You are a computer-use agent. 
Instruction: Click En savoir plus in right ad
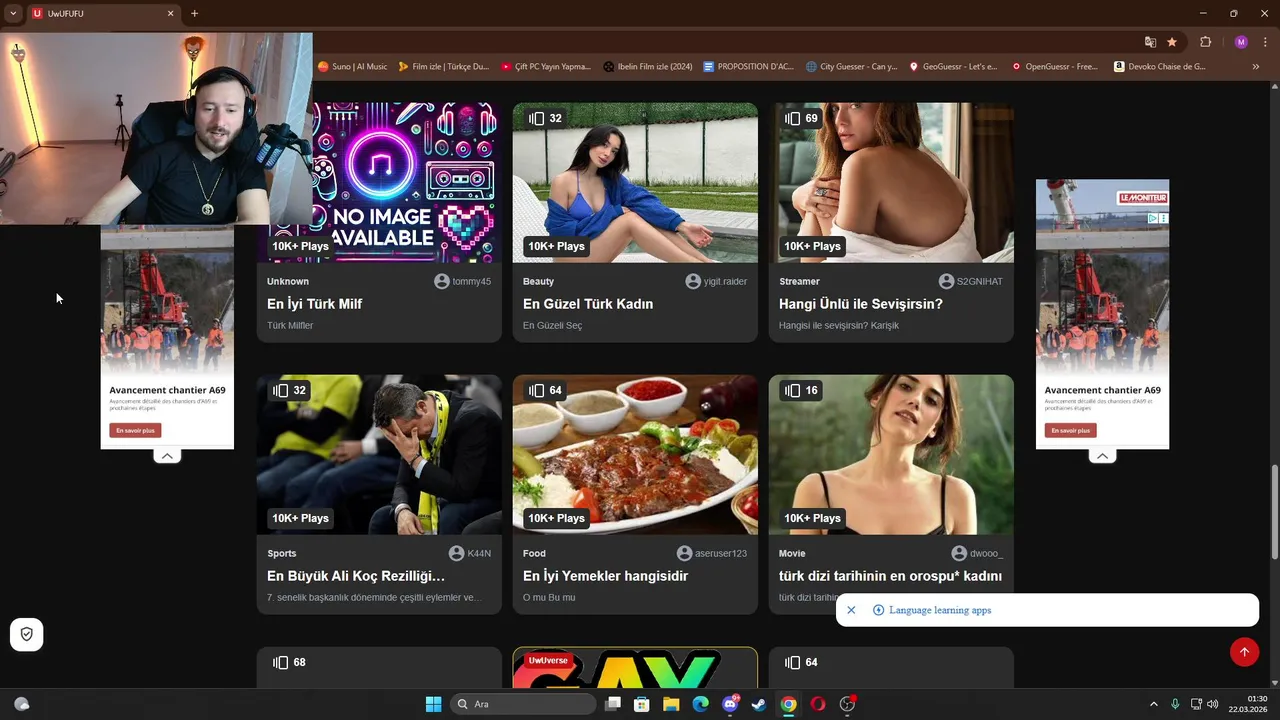(x=1070, y=430)
